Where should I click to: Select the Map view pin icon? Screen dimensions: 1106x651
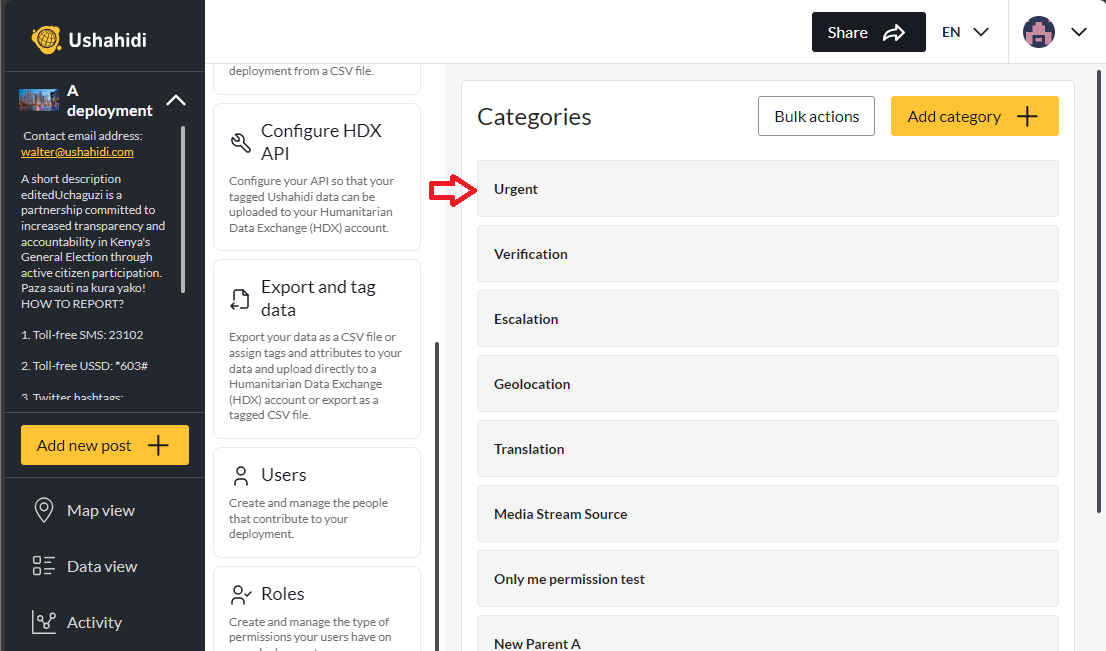[44, 510]
